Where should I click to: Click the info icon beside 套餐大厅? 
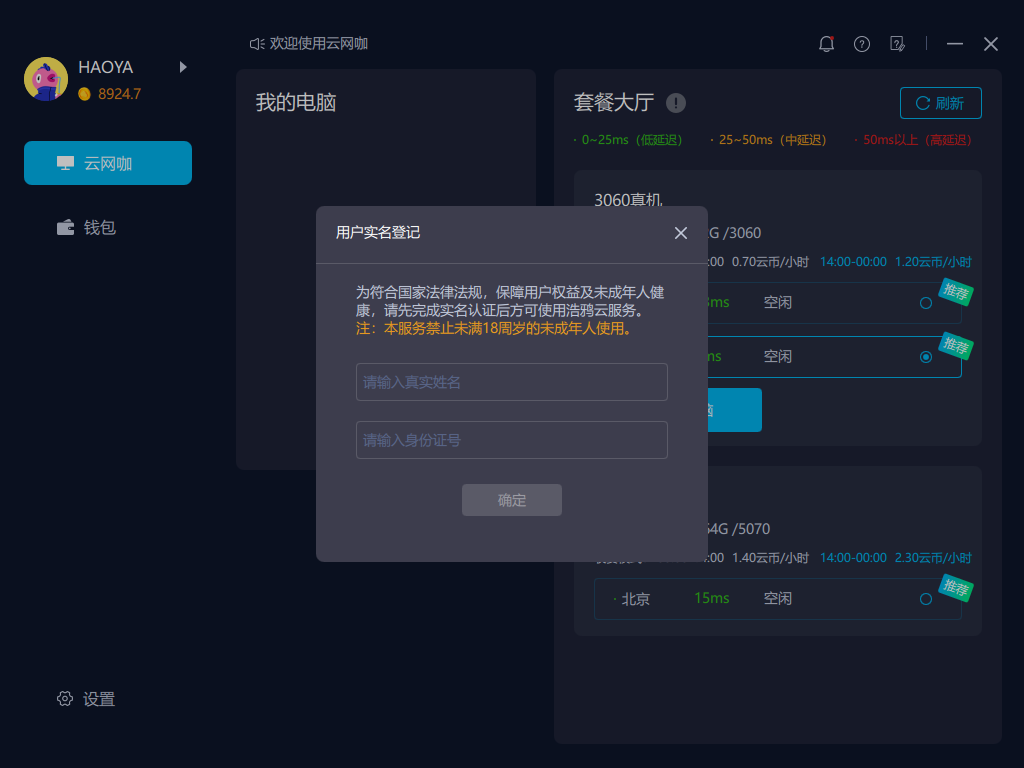pos(676,103)
